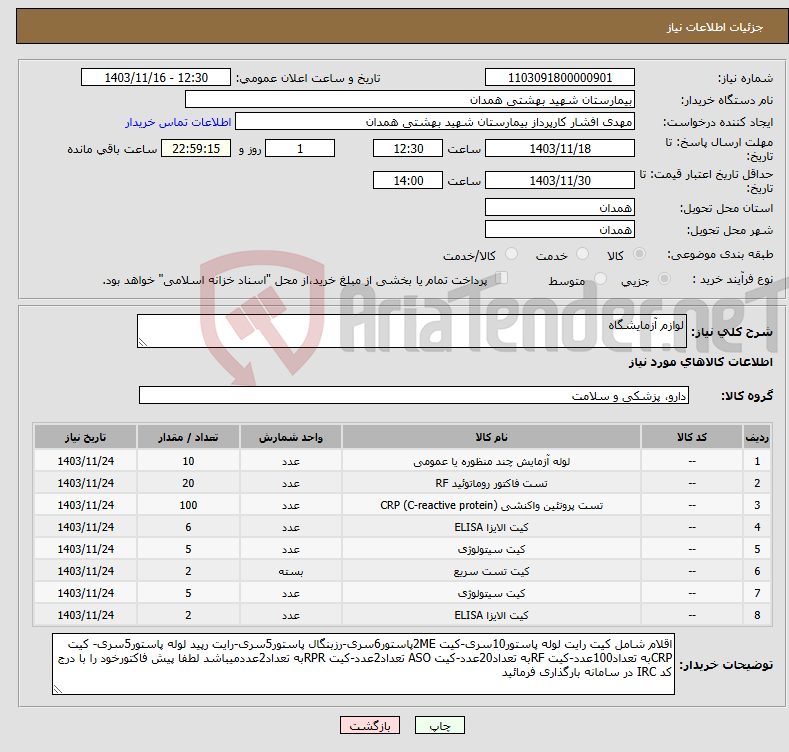Select the متوسط purchase type radio
The image size is (789, 752).
pyautogui.click(x=600, y=279)
